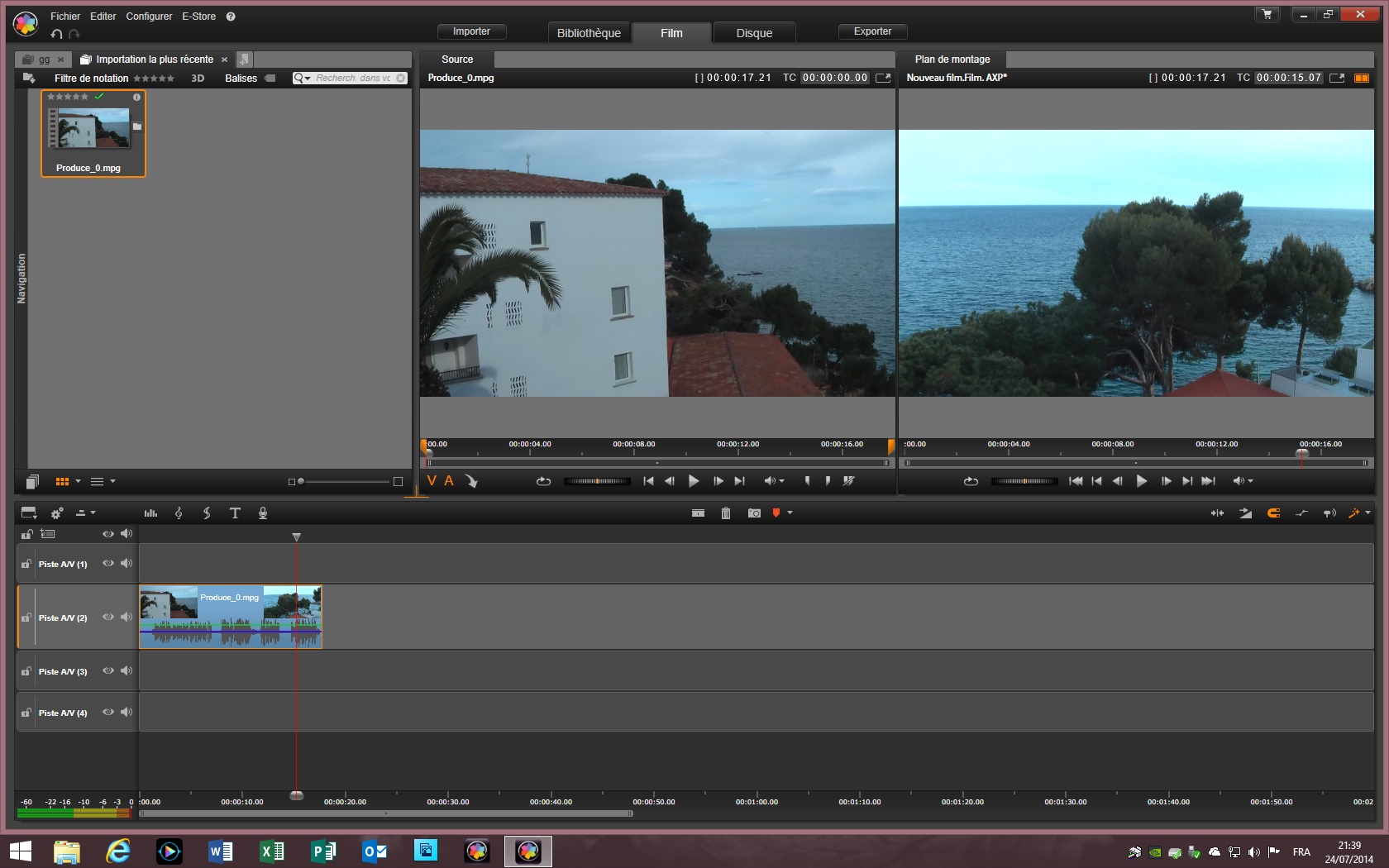Click the razor split clip icon
The image size is (1389, 868).
(698, 513)
